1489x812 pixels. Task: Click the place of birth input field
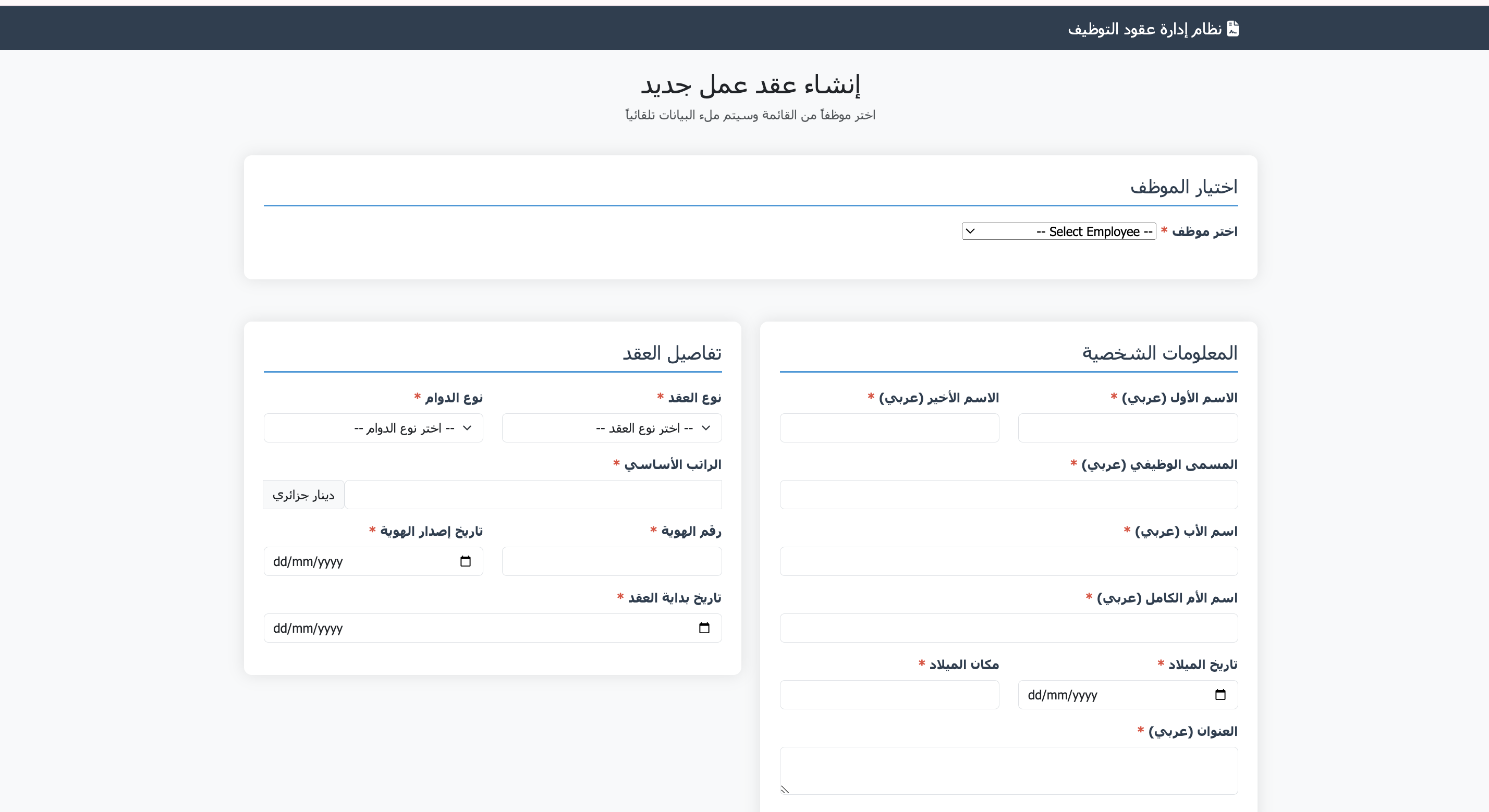click(889, 695)
